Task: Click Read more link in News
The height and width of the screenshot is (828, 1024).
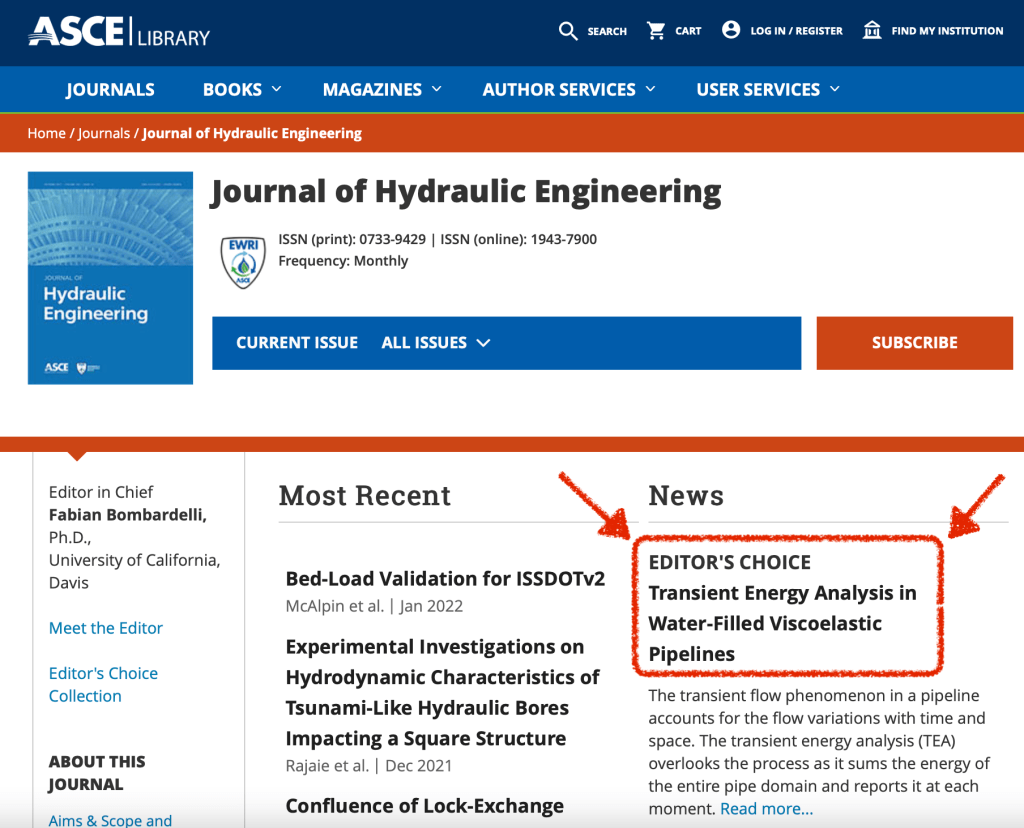Action: point(766,809)
